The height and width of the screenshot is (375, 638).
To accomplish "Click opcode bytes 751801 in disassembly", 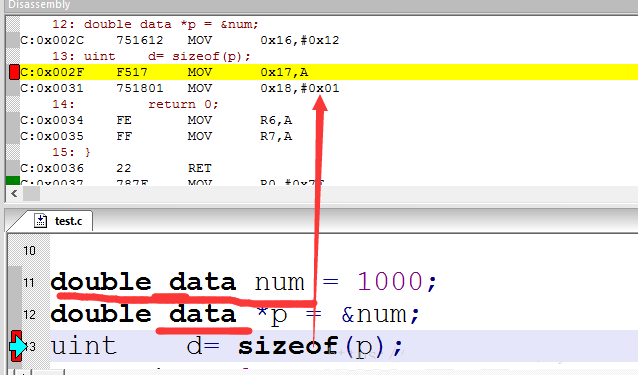I will click(140, 88).
